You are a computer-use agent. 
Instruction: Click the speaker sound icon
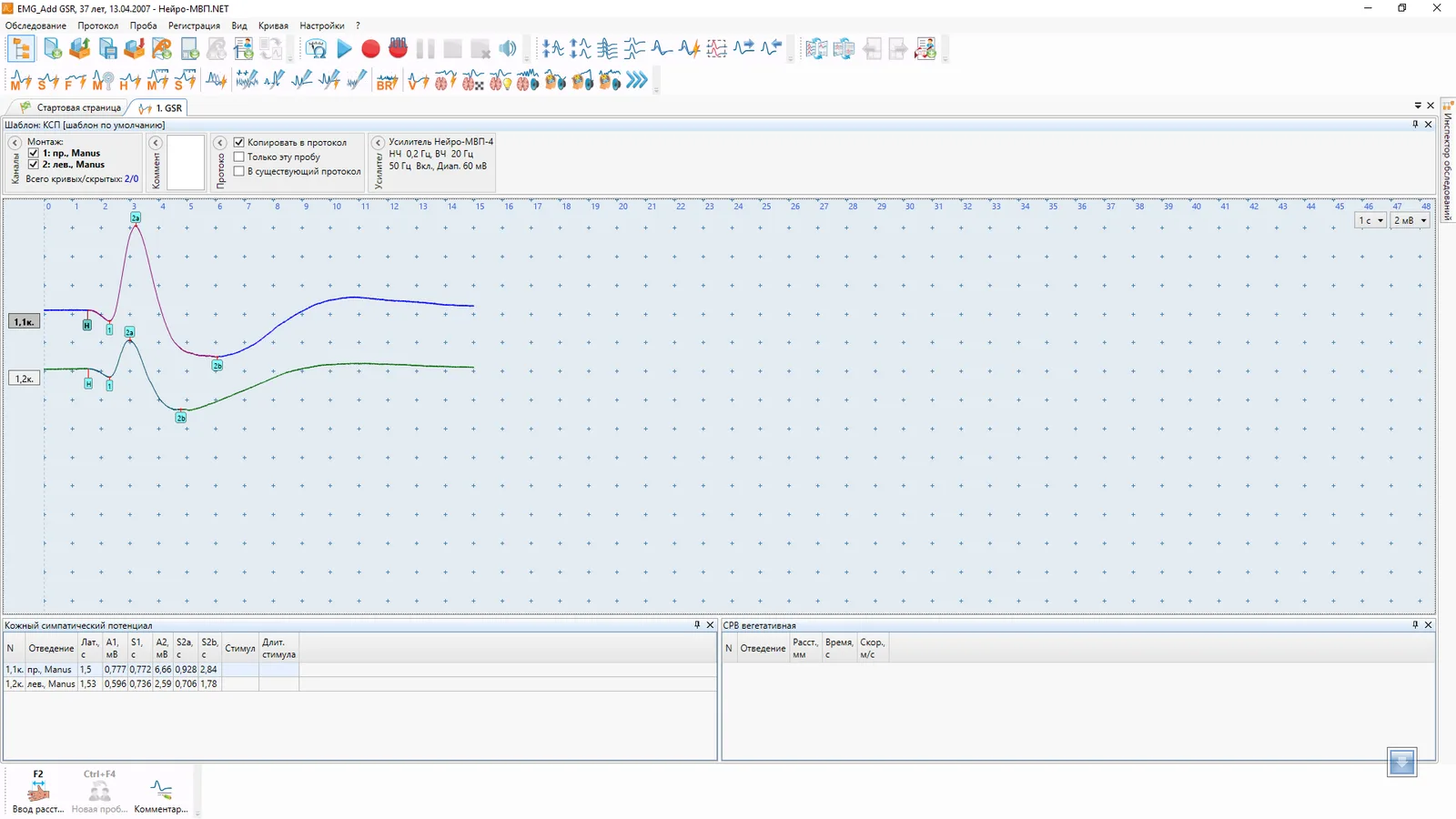pyautogui.click(x=508, y=49)
